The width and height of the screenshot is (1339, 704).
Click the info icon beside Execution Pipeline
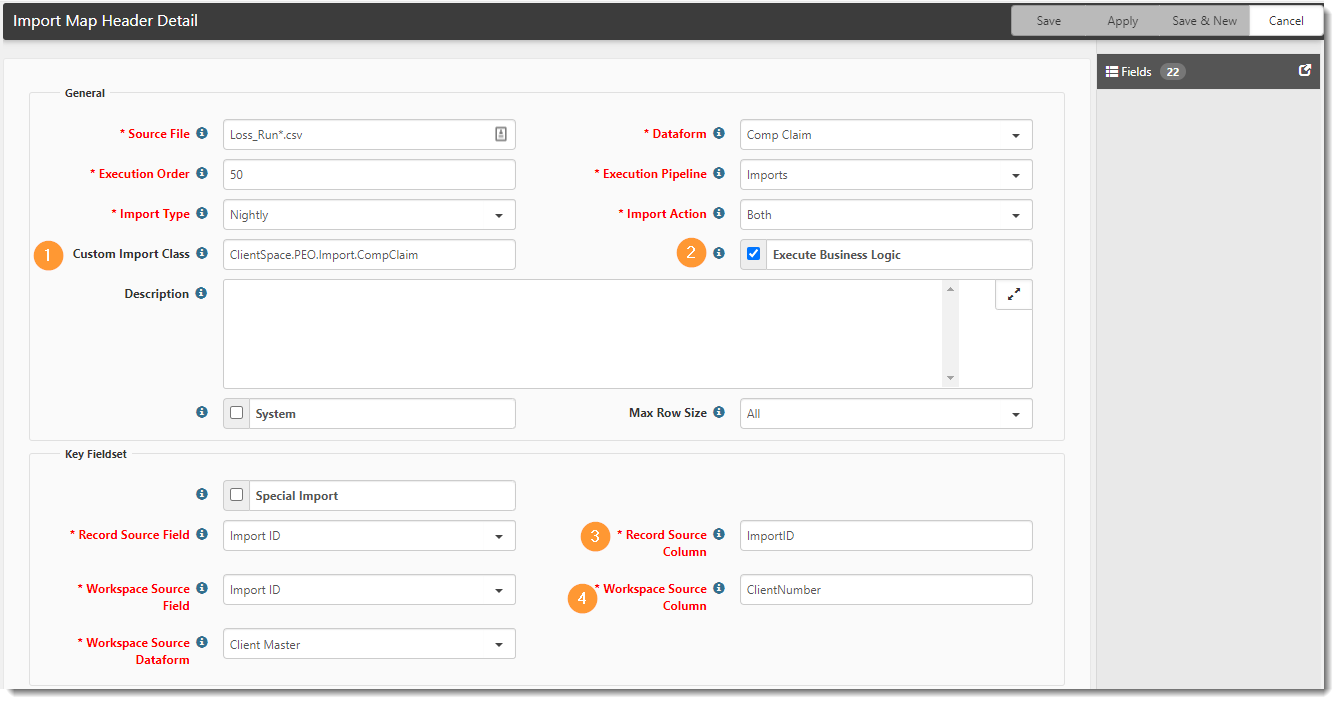(x=719, y=173)
